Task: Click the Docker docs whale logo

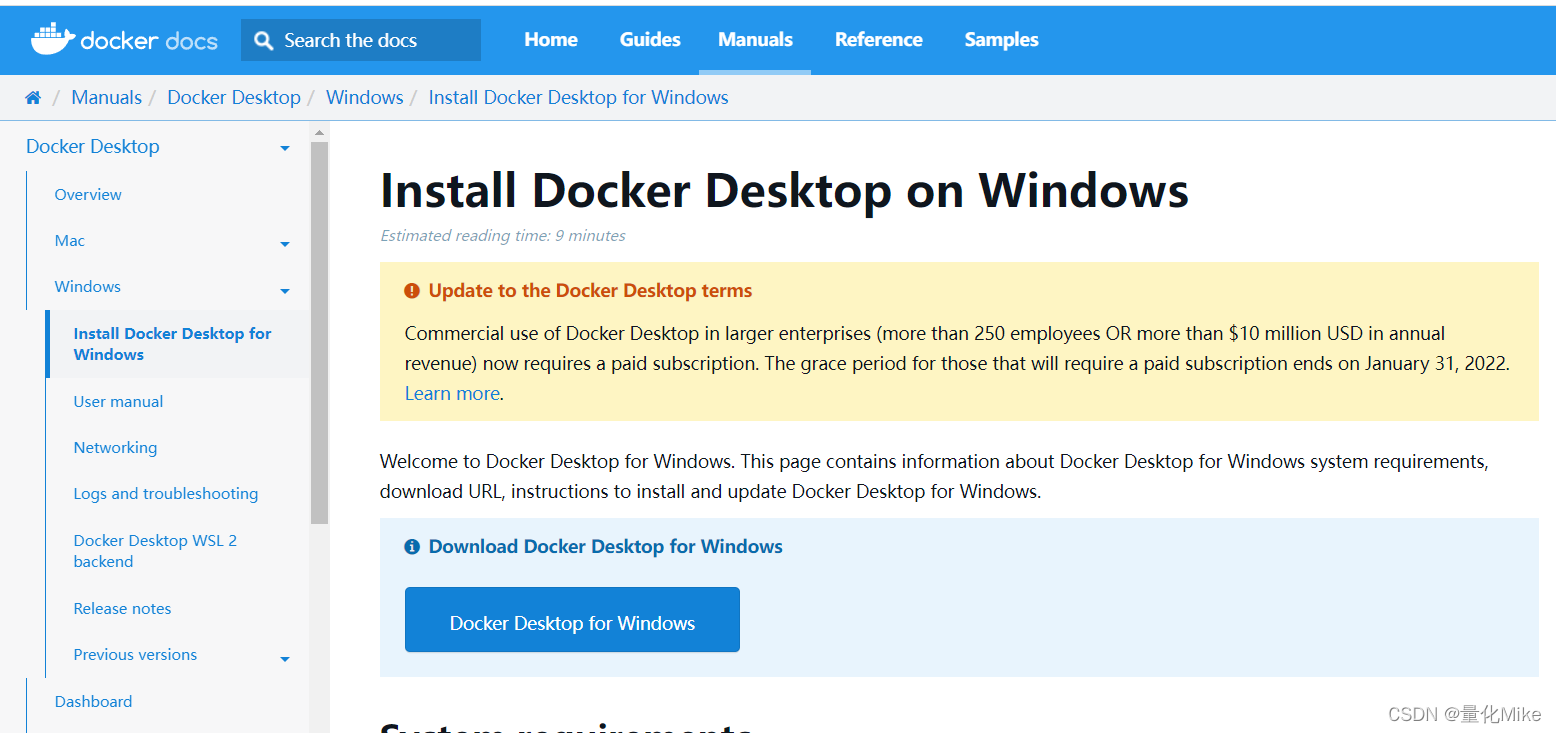Action: pos(124,39)
